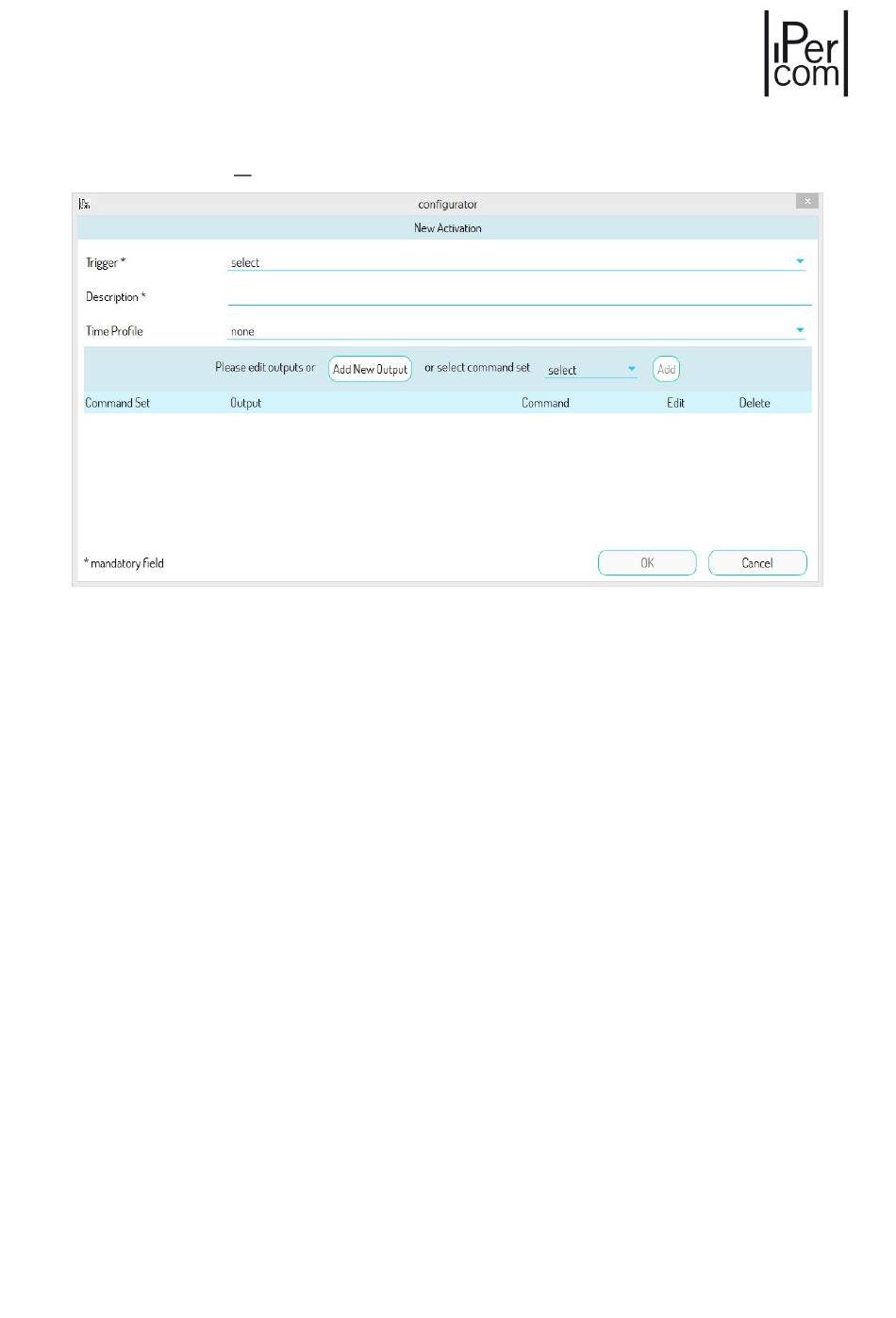The image size is (896, 1318).
Task: Click the Command column header
Action: pyautogui.click(x=545, y=403)
